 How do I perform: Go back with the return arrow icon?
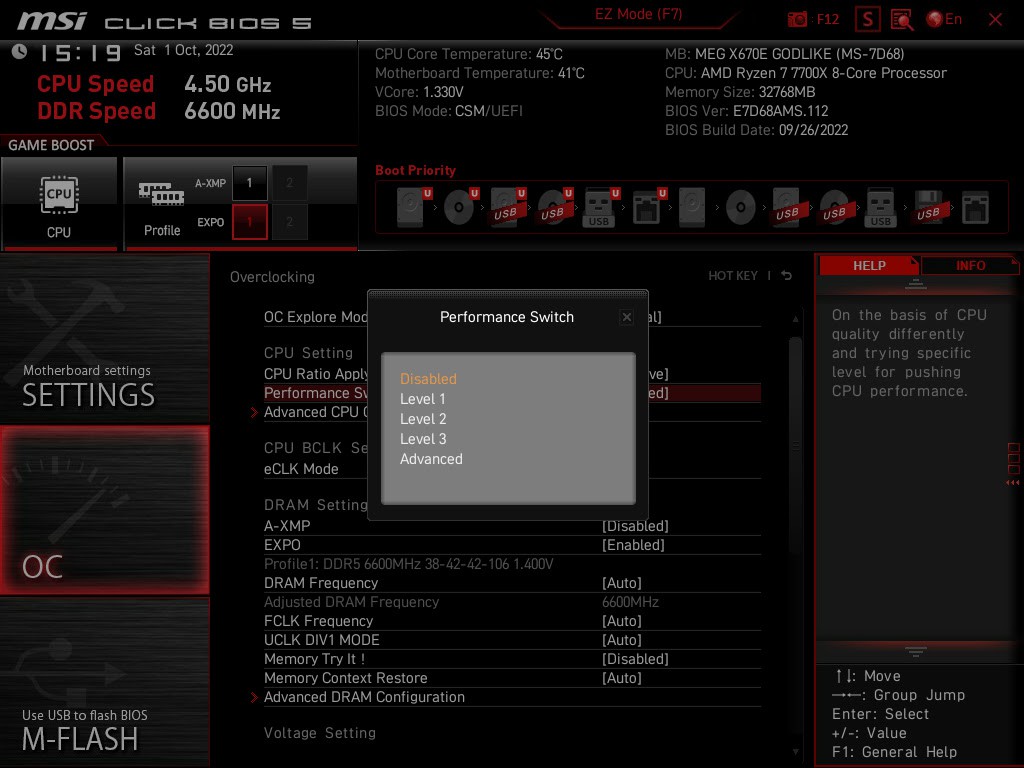[x=786, y=276]
